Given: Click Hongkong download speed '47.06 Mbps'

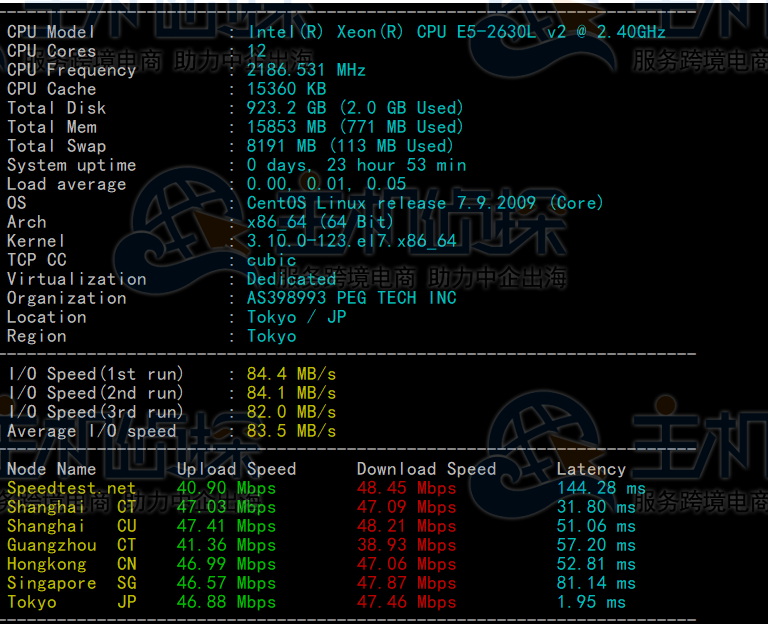Looking at the screenshot, I should pyautogui.click(x=407, y=565).
